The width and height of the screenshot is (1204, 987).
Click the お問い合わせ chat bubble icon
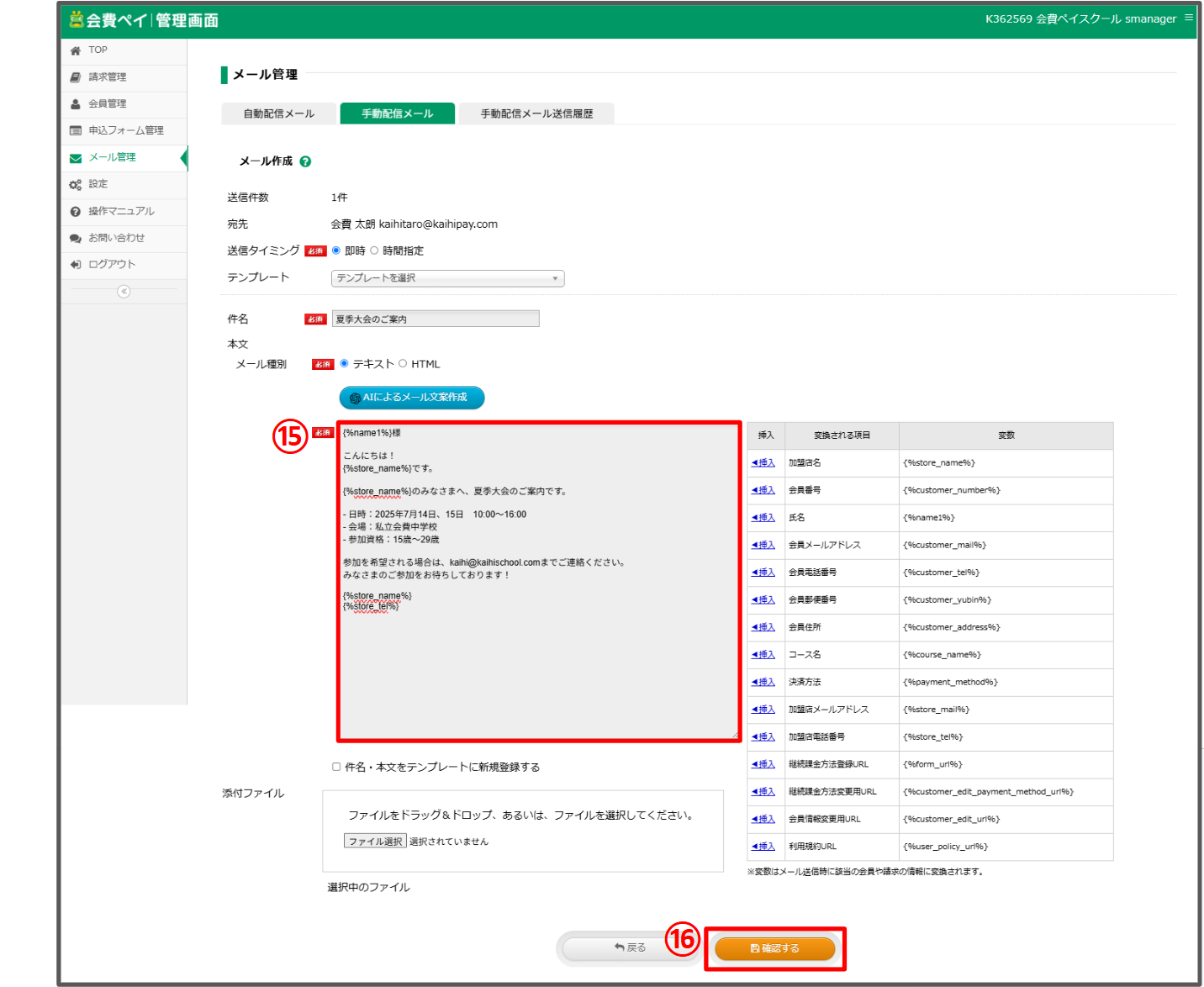click(x=76, y=239)
